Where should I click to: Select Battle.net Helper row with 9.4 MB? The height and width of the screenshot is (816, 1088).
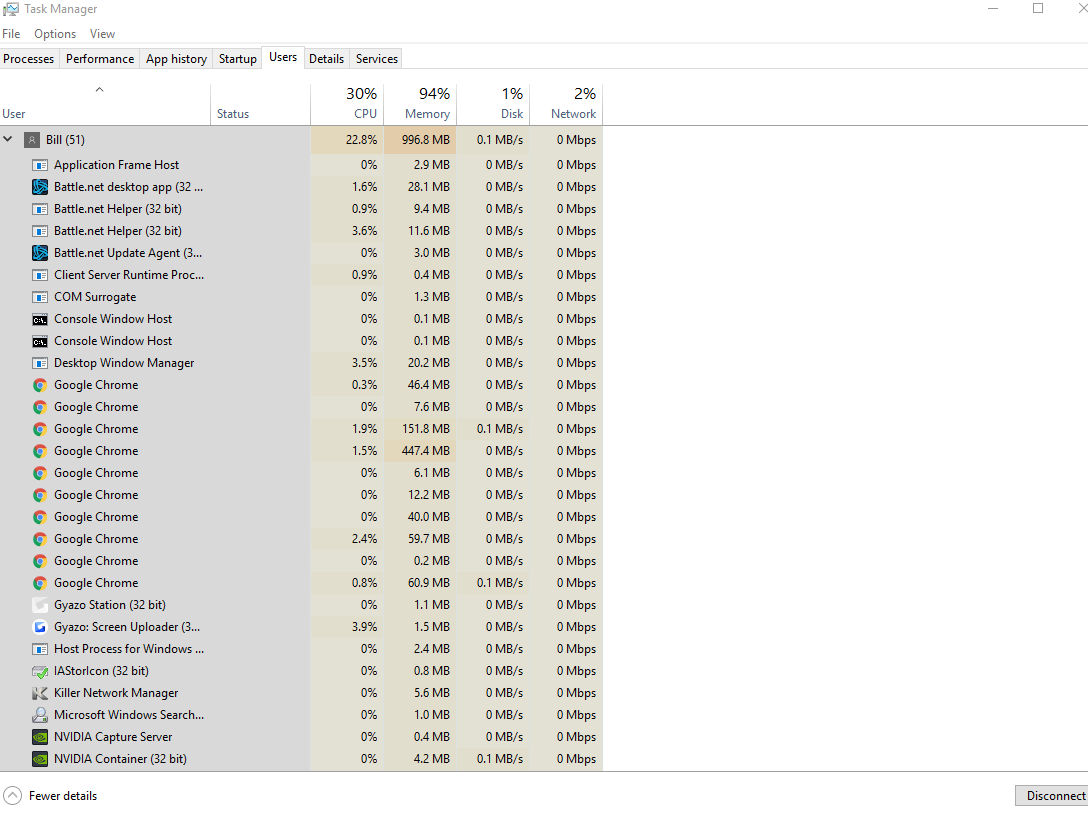point(301,209)
